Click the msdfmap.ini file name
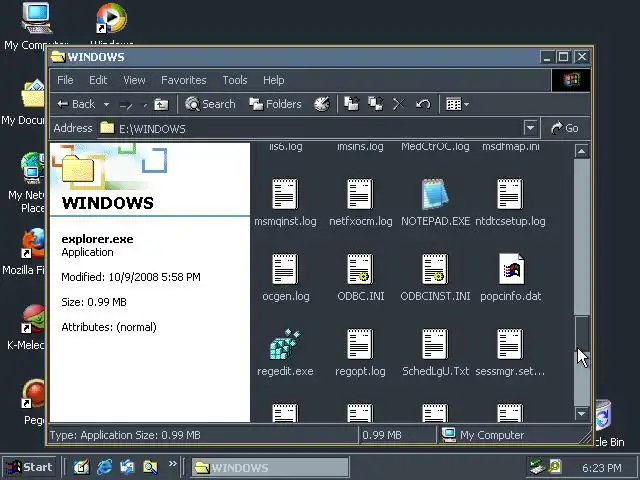640x480 pixels. [511, 147]
